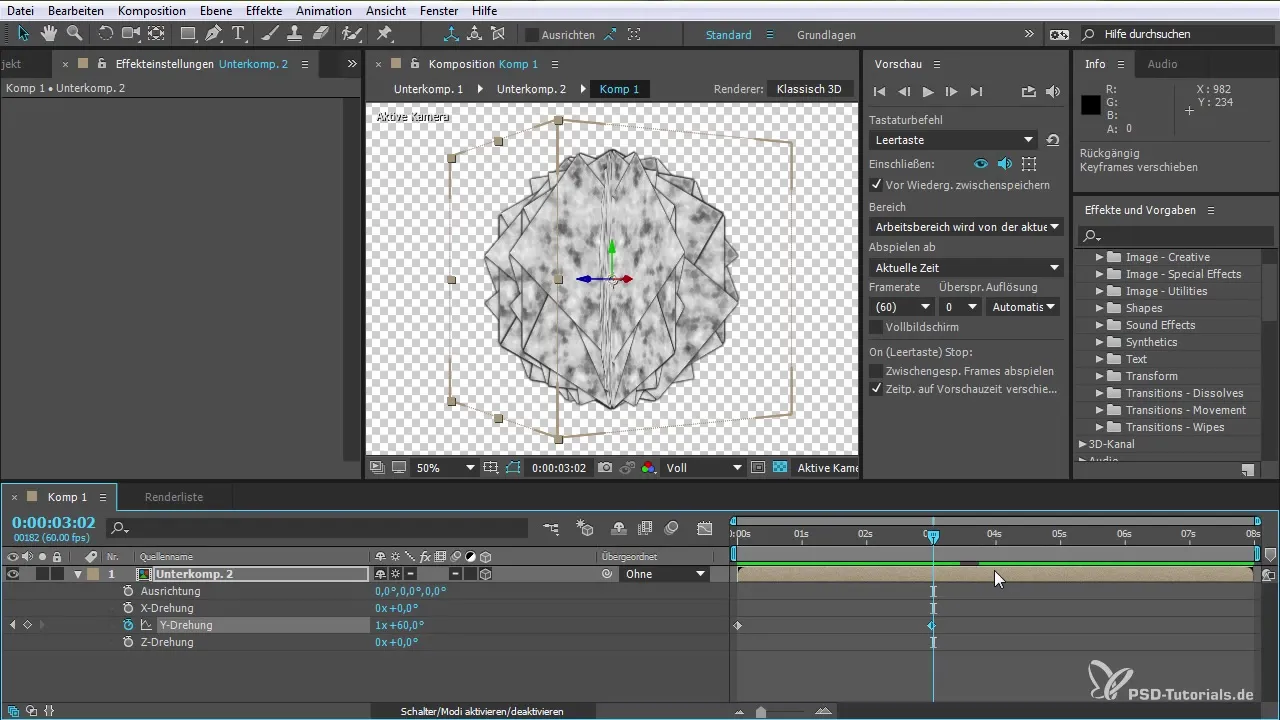
Task: Open parent Ohne dropdown for Unterkomp. 2
Action: pos(665,574)
